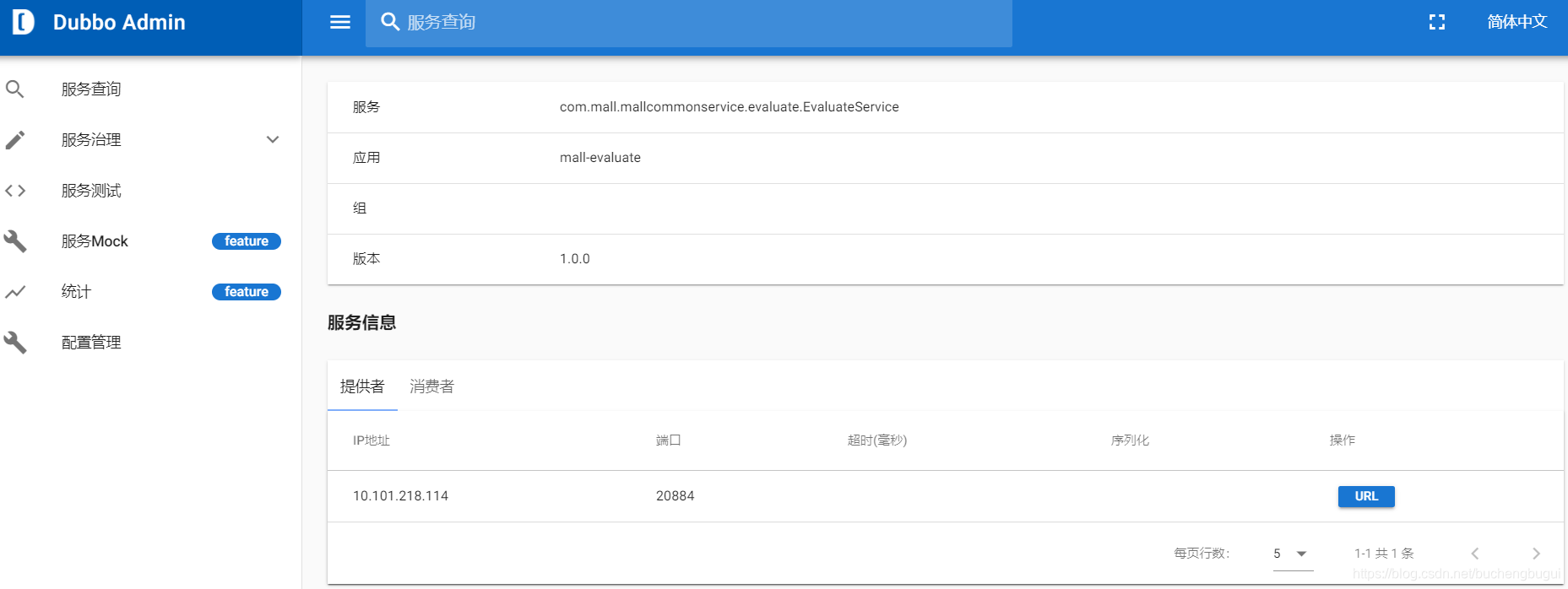Open 统计 in the sidebar
1568x589 pixels.
pos(151,292)
